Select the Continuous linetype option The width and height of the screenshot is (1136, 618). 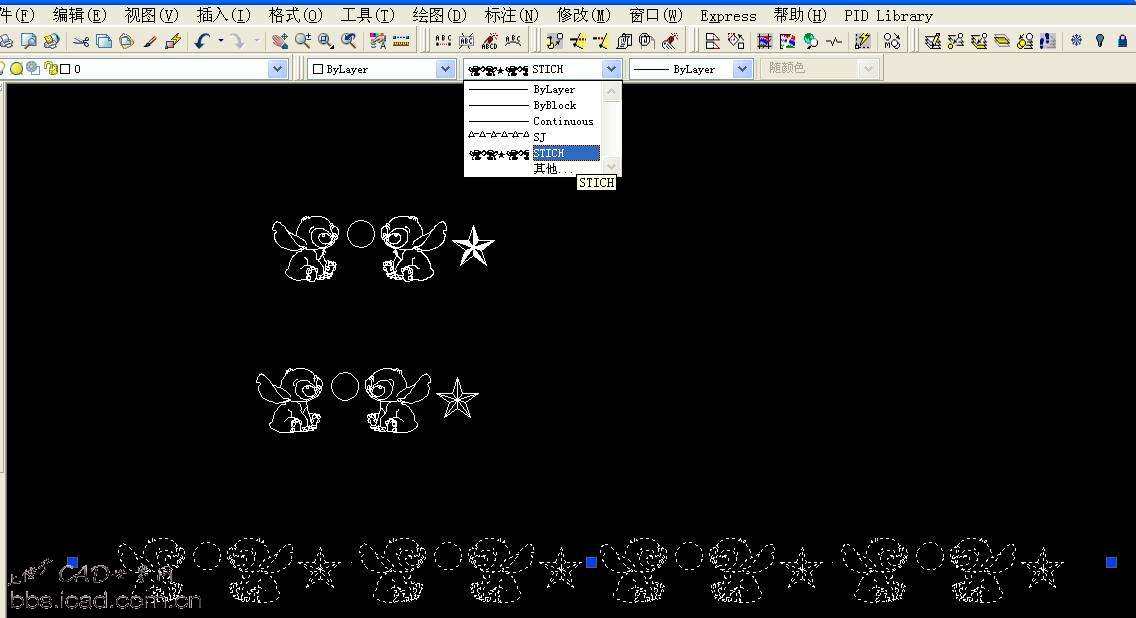coord(534,121)
